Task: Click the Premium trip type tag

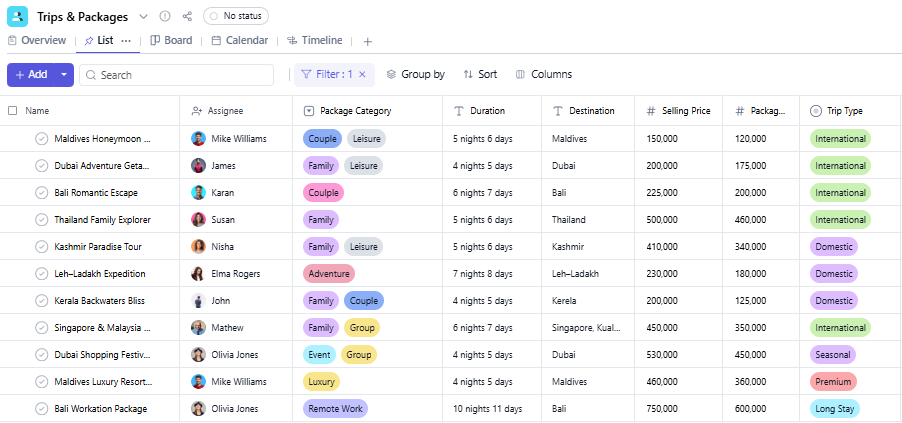Action: point(832,381)
